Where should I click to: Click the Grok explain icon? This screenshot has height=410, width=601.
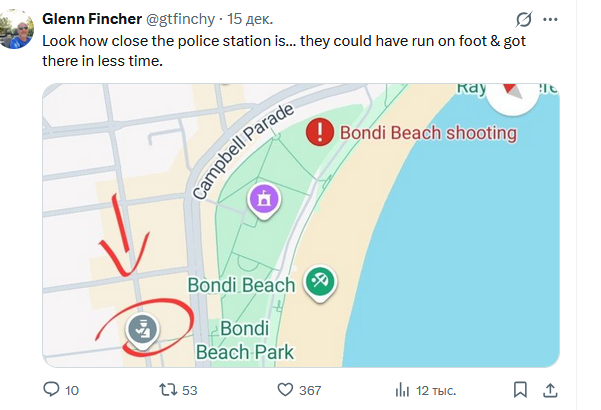(x=522, y=19)
